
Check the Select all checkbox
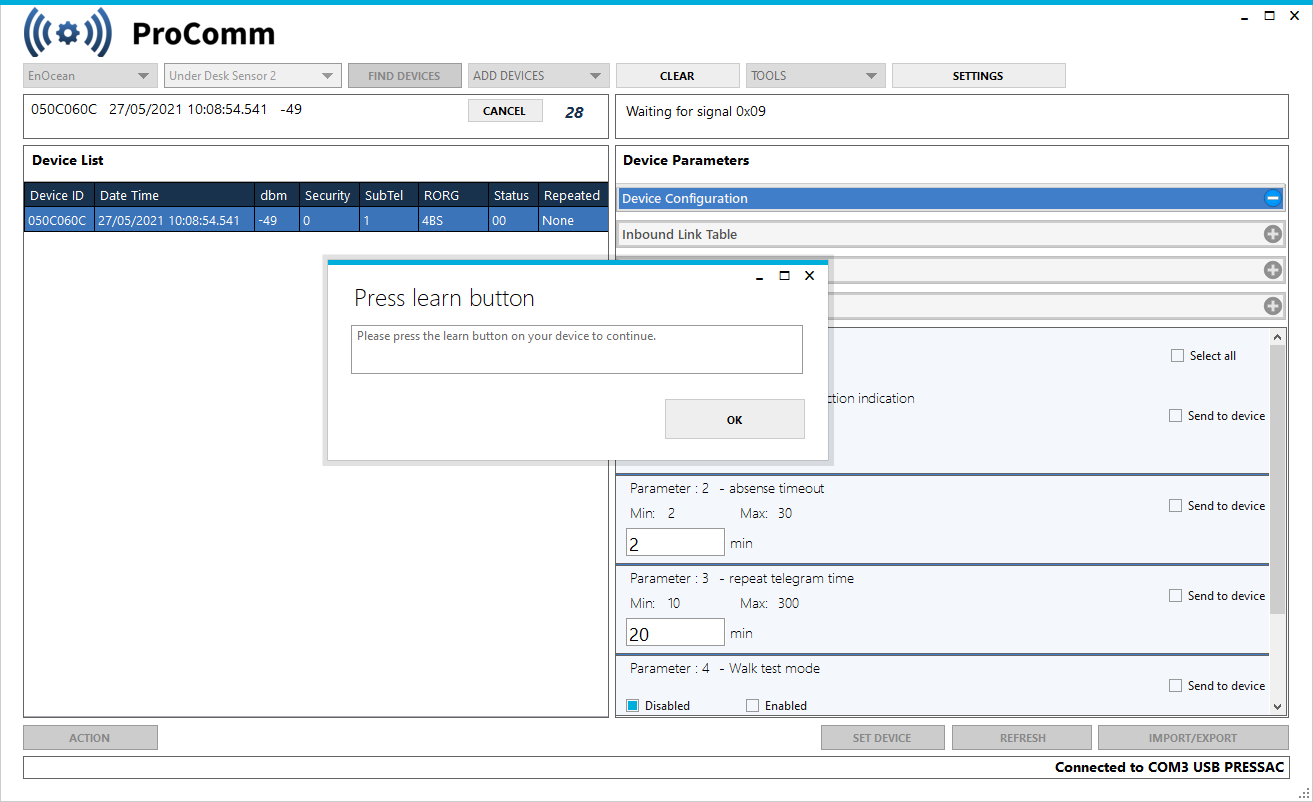click(x=1176, y=355)
